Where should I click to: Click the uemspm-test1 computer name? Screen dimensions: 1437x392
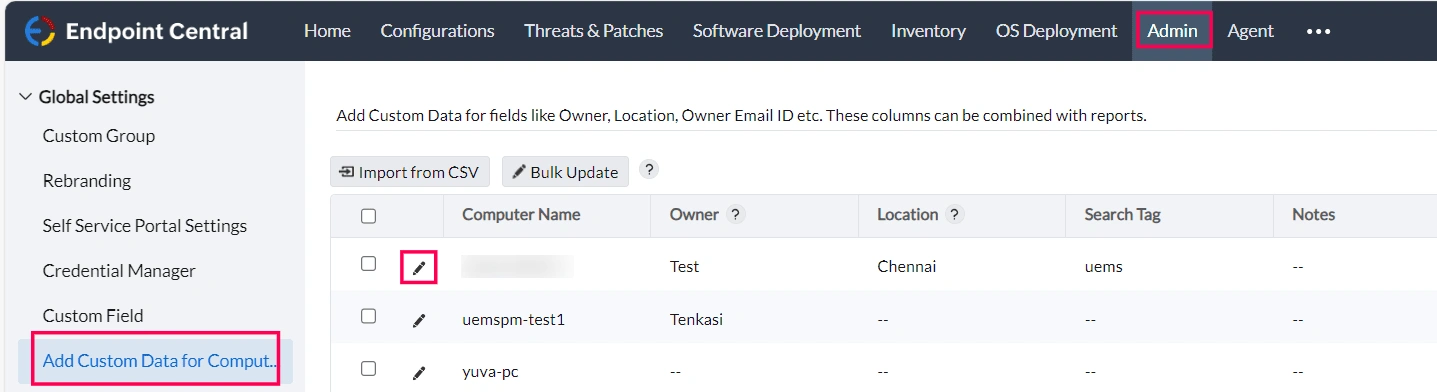514,320
